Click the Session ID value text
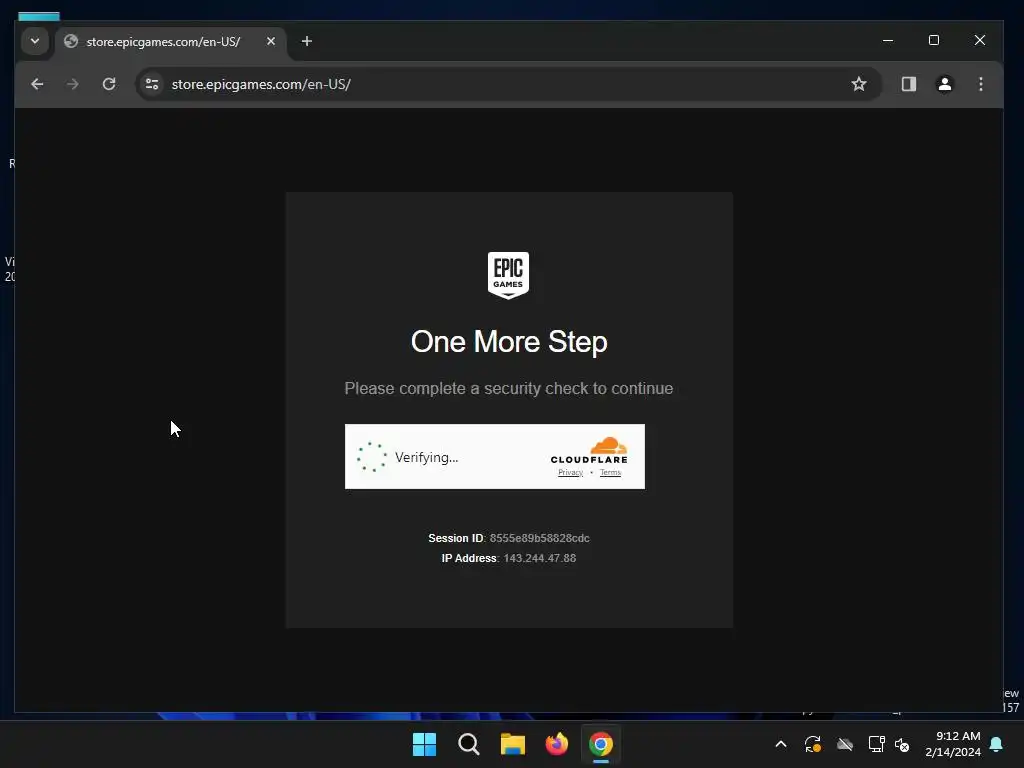The image size is (1024, 768). (539, 538)
